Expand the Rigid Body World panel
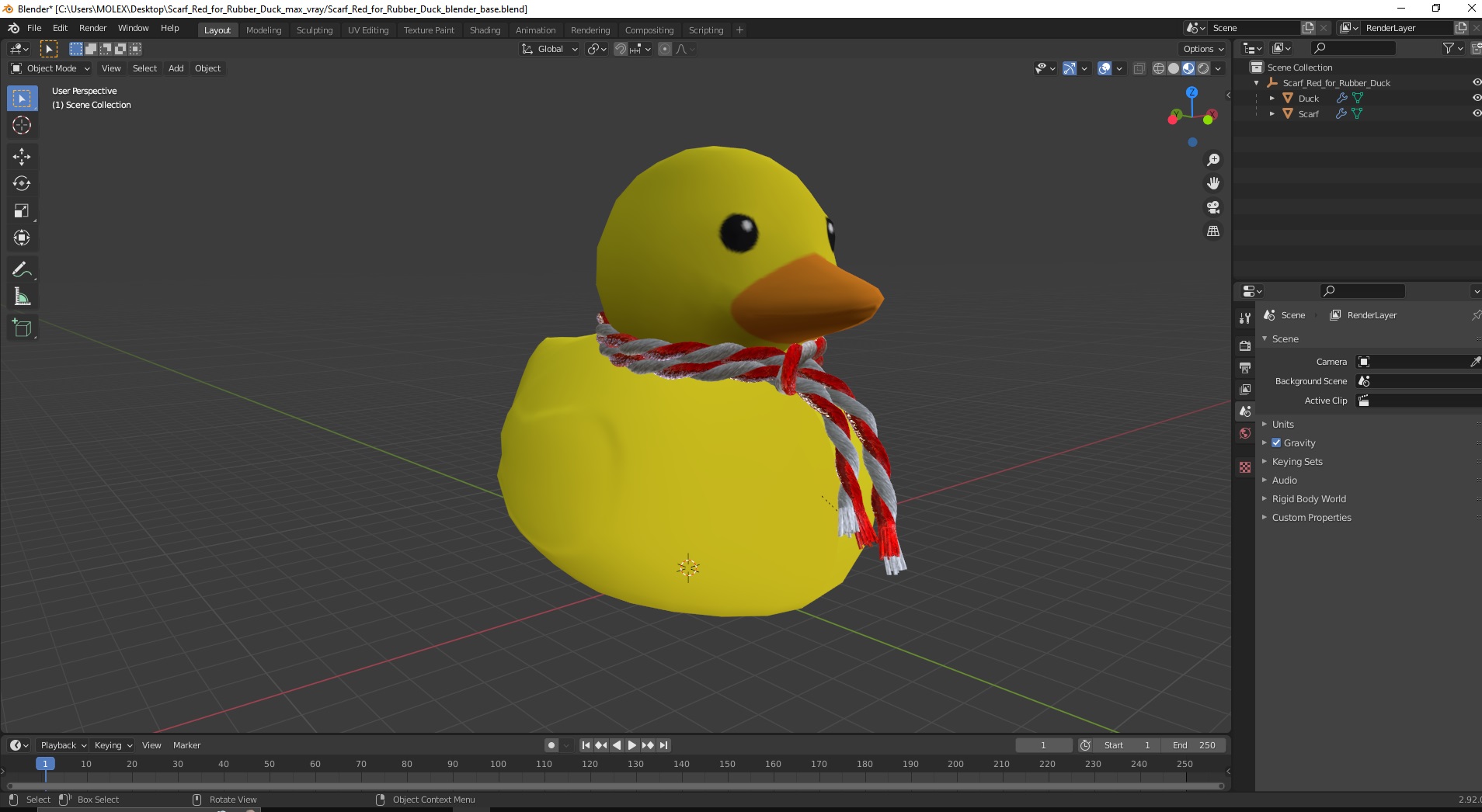Viewport: 1482px width, 812px height. (x=1309, y=498)
